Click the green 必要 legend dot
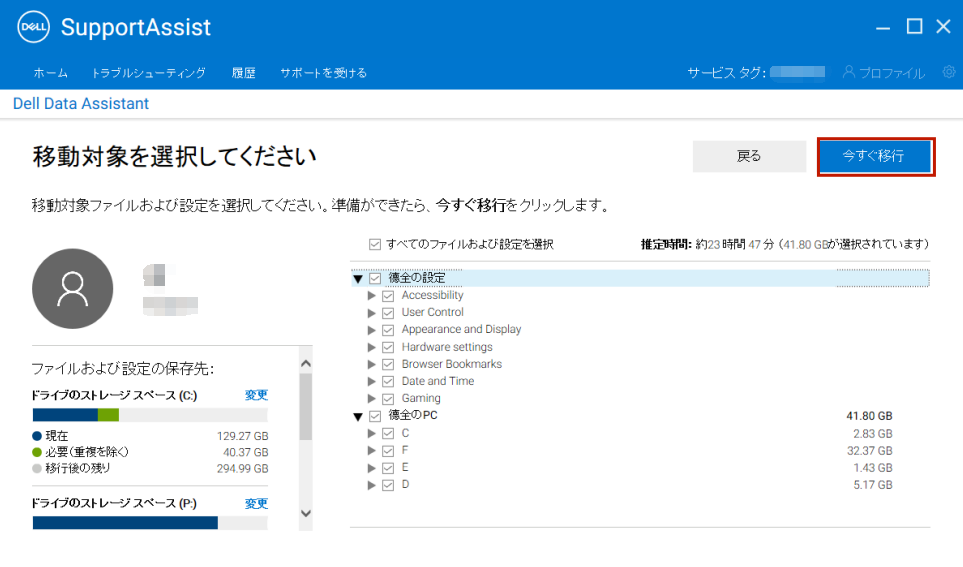963x567 pixels. pyautogui.click(x=37, y=452)
